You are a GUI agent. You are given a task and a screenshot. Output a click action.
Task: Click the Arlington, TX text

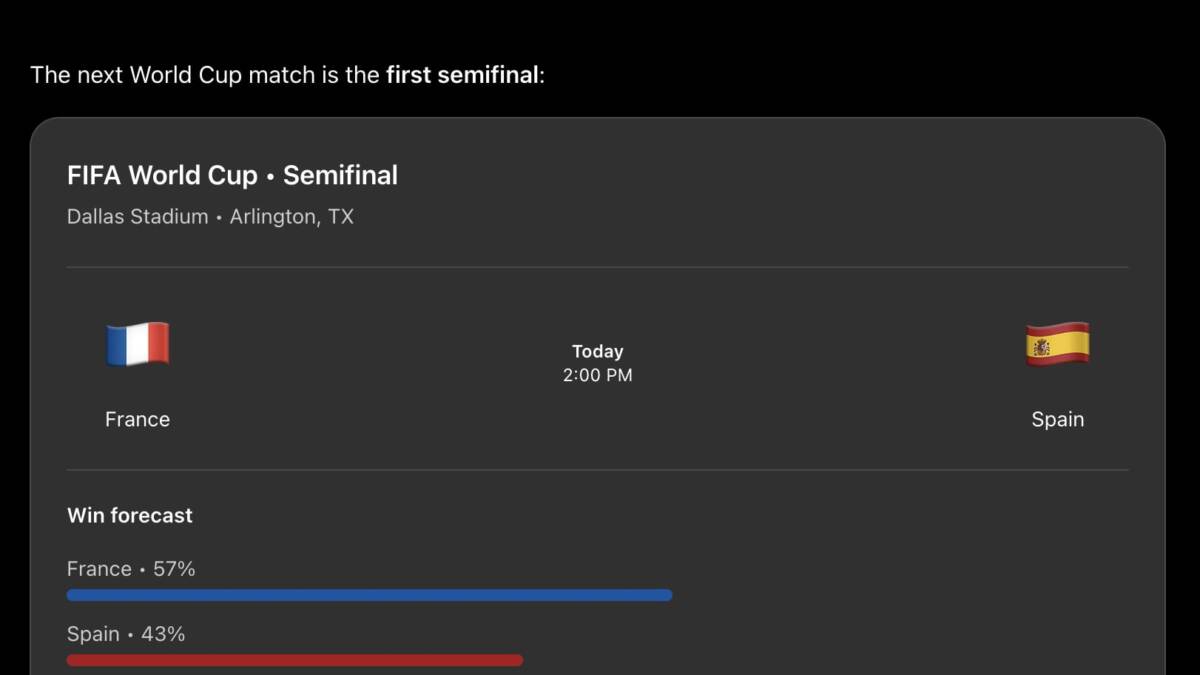292,216
